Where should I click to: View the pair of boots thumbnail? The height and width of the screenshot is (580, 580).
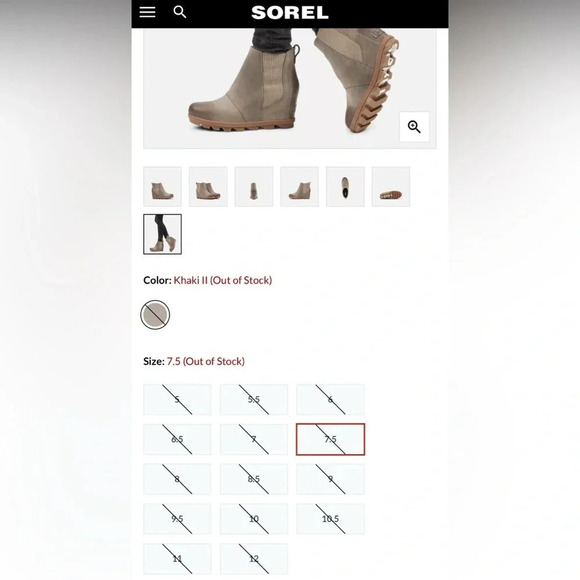[x=208, y=187]
